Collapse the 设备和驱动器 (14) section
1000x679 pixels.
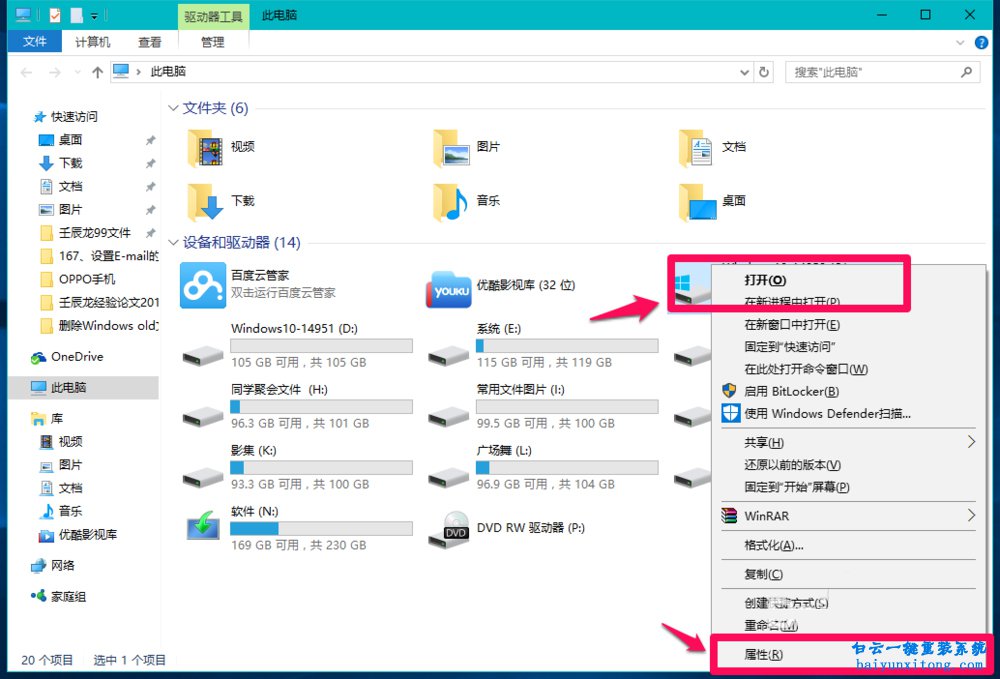pyautogui.click(x=173, y=241)
